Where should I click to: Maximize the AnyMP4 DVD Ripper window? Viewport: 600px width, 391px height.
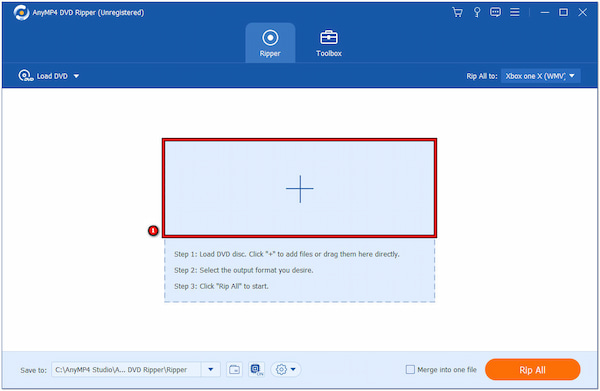pyautogui.click(x=563, y=13)
